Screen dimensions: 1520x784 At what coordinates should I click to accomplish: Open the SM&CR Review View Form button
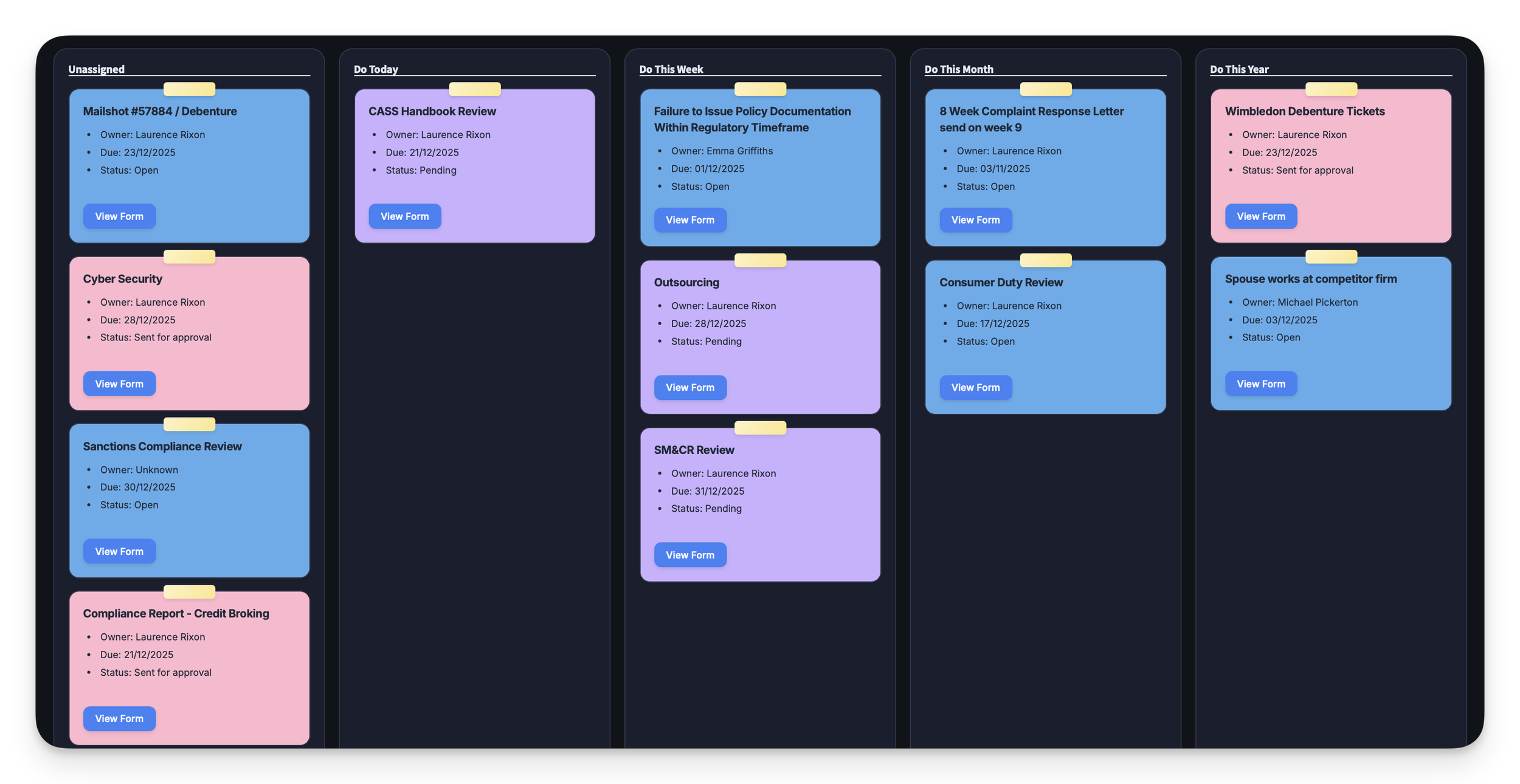pos(690,555)
